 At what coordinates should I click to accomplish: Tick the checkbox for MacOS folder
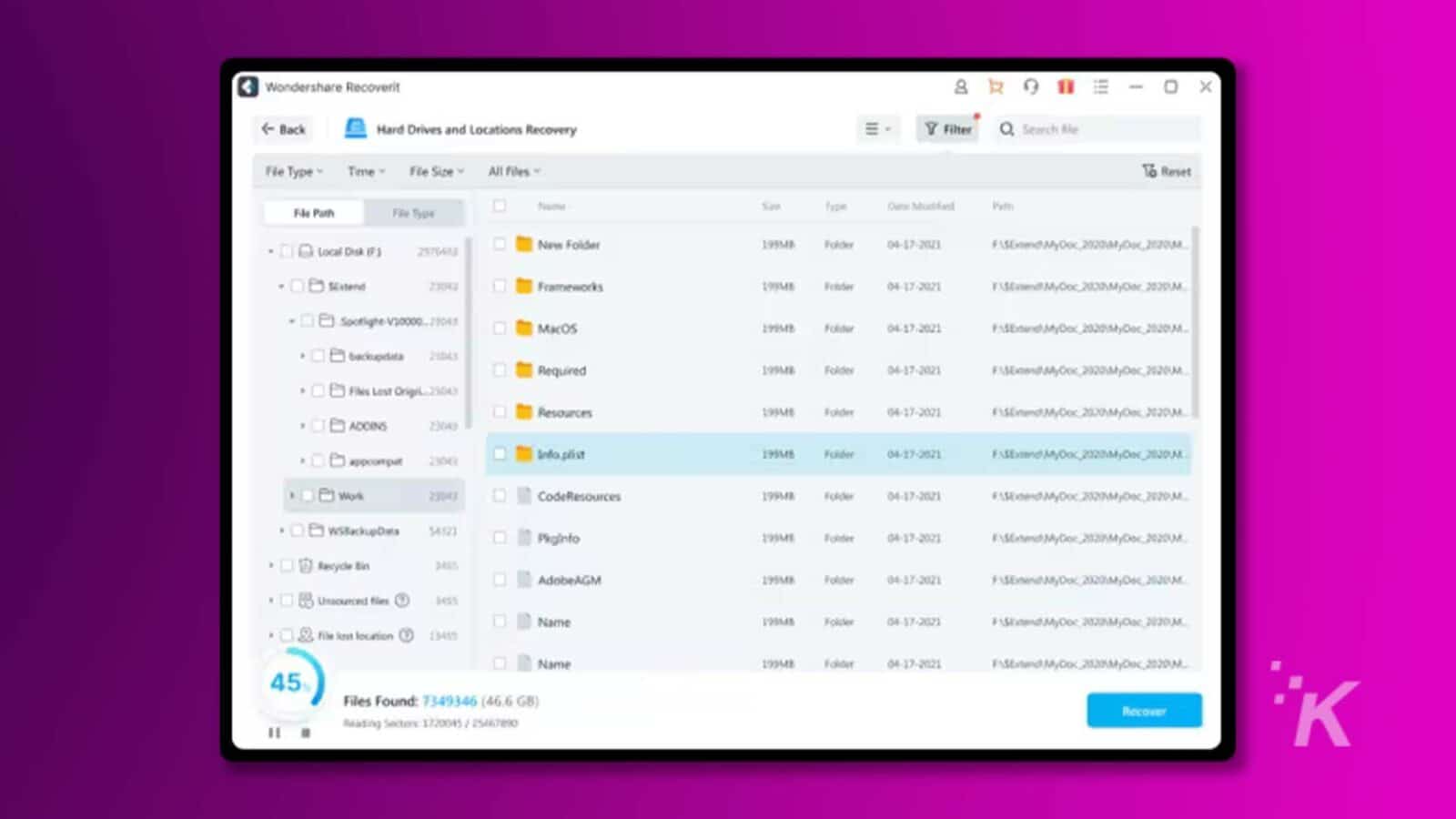tap(500, 328)
